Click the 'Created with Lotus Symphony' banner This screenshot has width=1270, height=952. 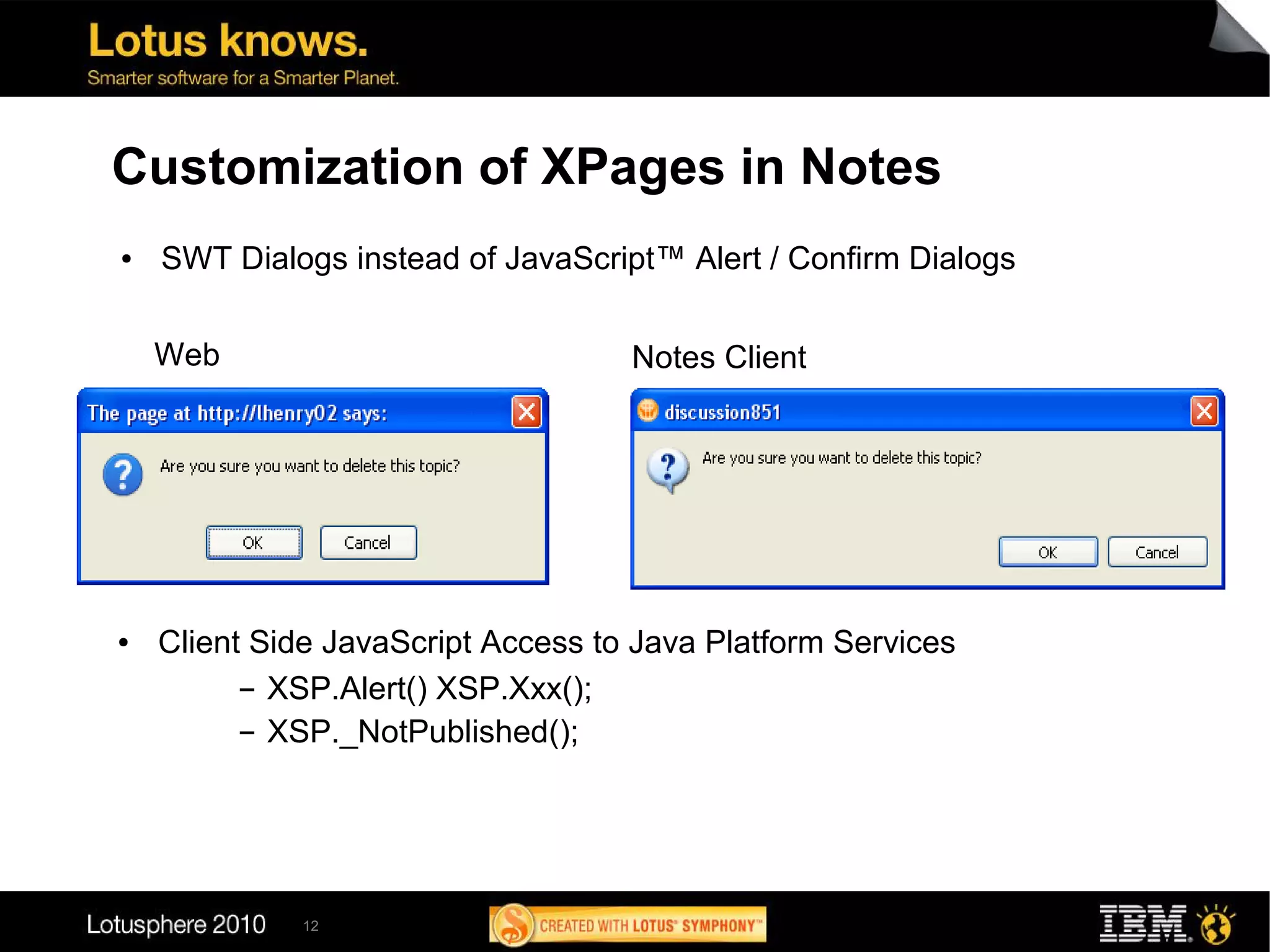pos(628,925)
